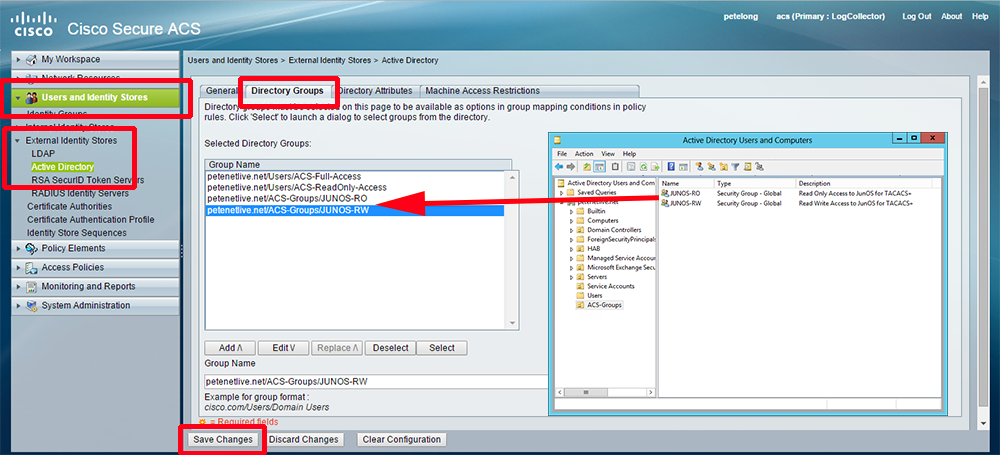Expand the System Administration arrow
Screen dimensions: 1000x455
(x=19, y=306)
